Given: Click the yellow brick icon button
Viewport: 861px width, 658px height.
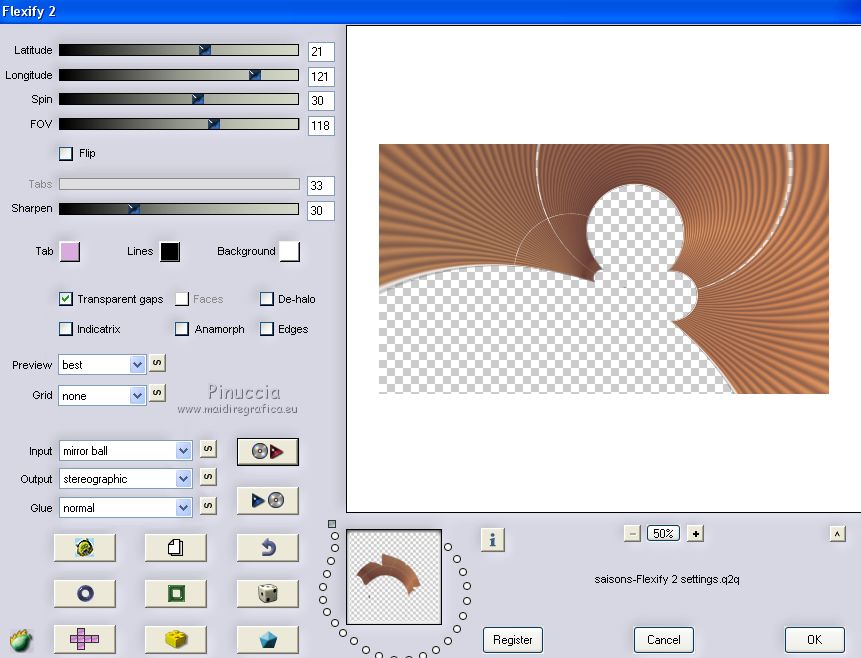Looking at the screenshot, I should 176,639.
